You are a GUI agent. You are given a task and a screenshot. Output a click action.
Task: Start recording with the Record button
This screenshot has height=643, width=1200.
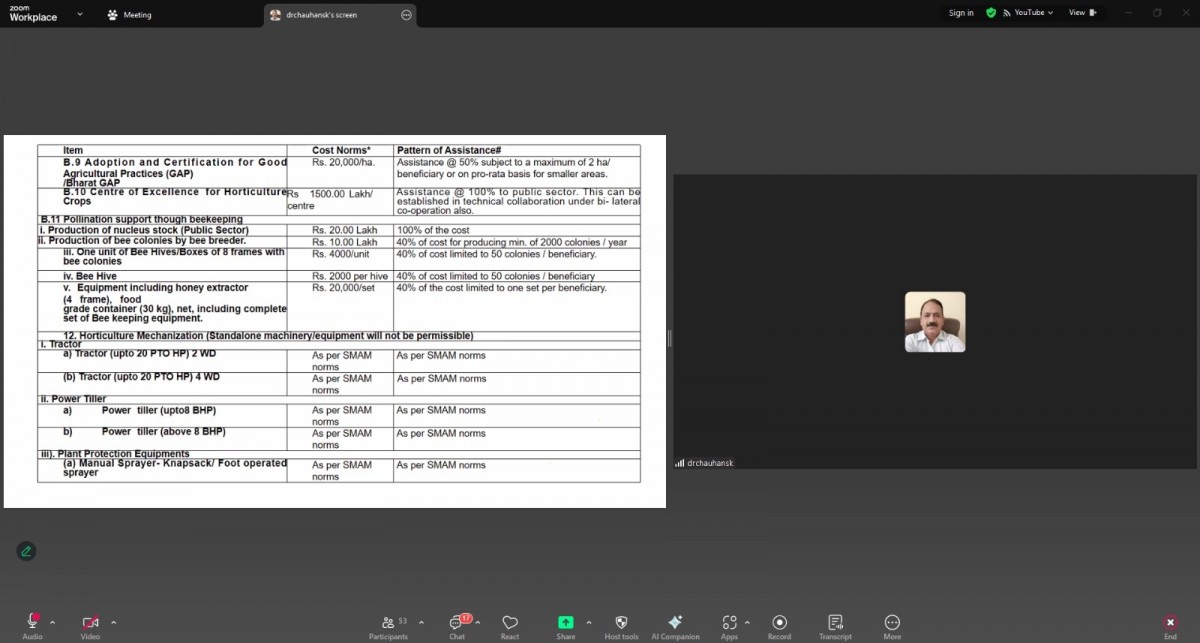pyautogui.click(x=779, y=623)
